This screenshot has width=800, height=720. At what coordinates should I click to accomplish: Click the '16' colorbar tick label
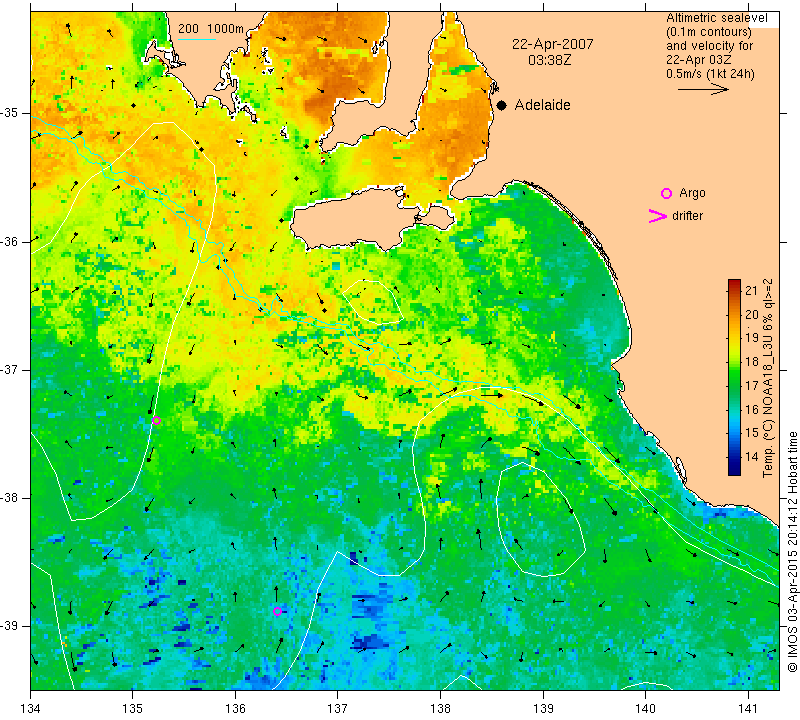click(x=752, y=409)
